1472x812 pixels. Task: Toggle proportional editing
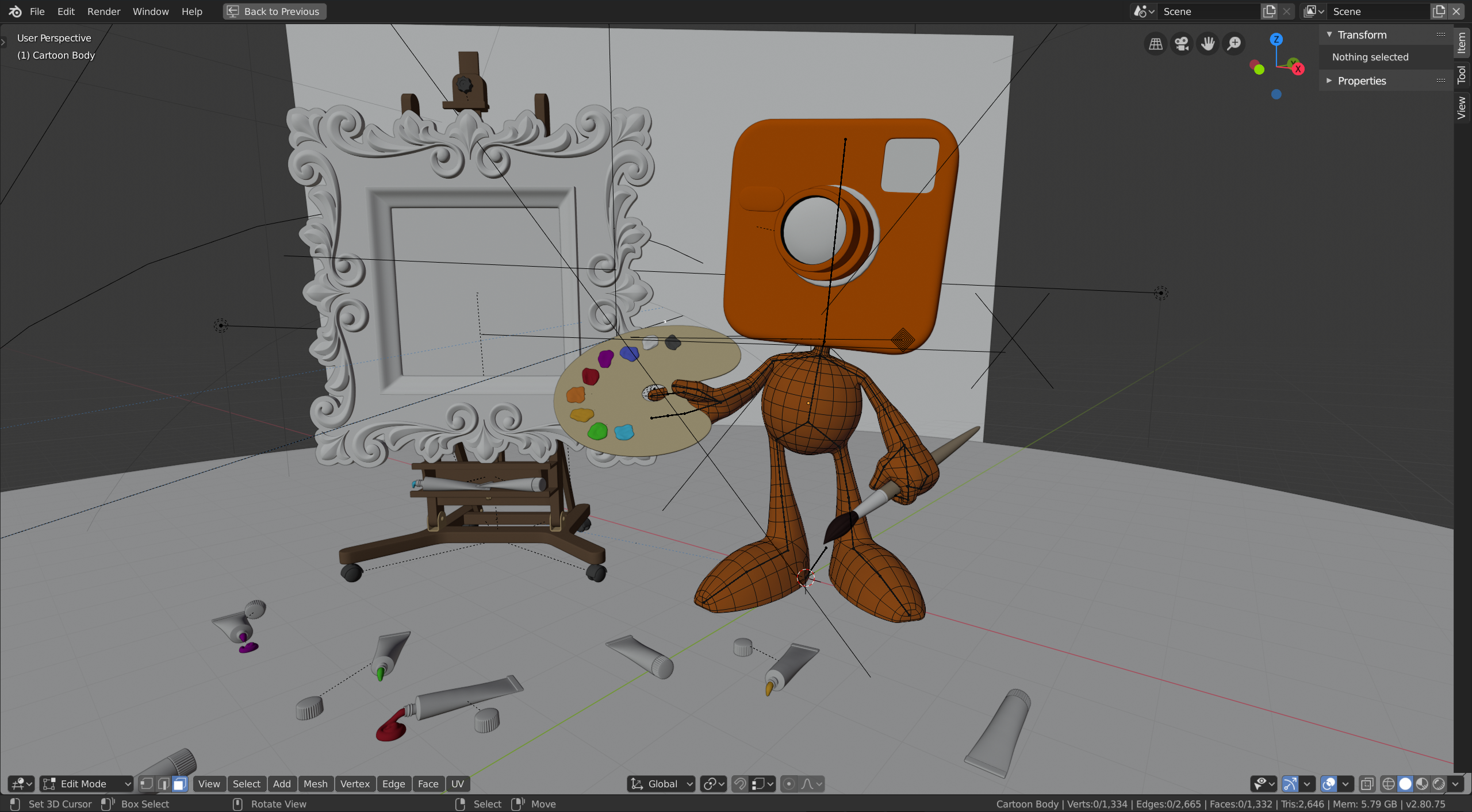[789, 784]
